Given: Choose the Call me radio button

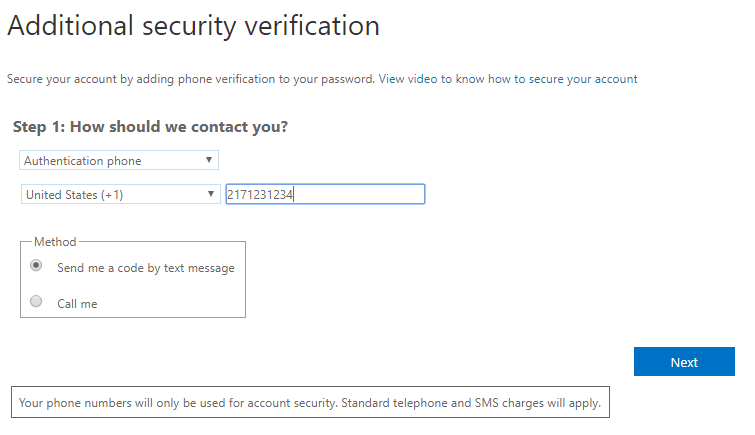Looking at the screenshot, I should point(37,301).
